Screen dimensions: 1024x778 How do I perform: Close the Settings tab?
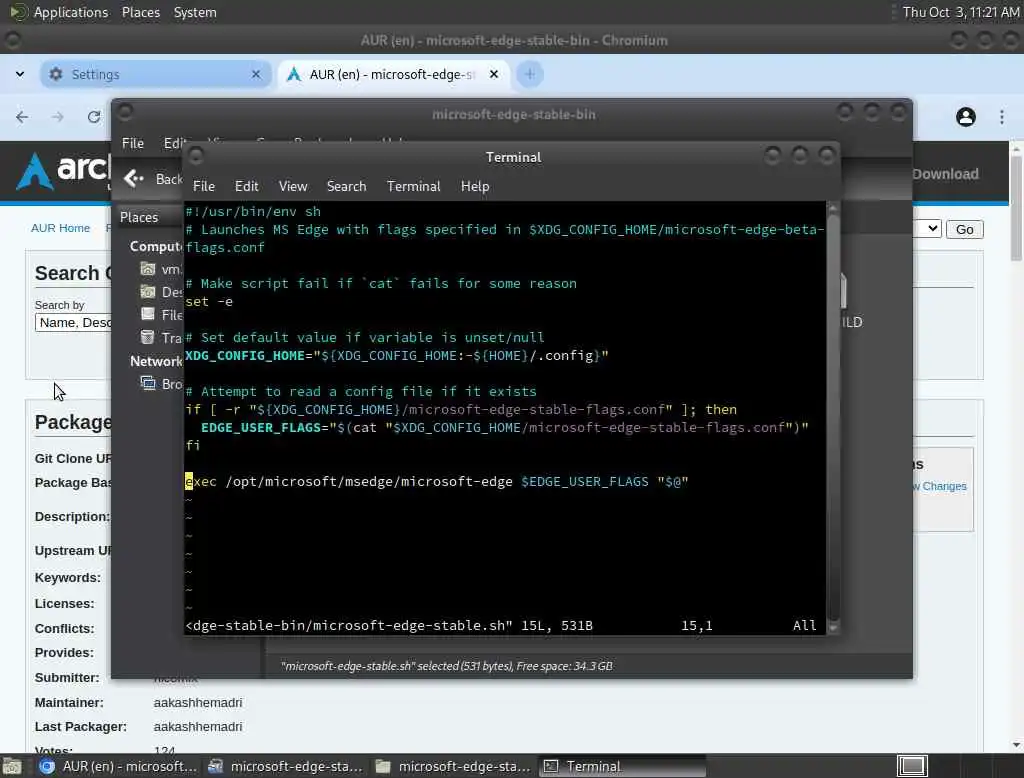[x=256, y=74]
